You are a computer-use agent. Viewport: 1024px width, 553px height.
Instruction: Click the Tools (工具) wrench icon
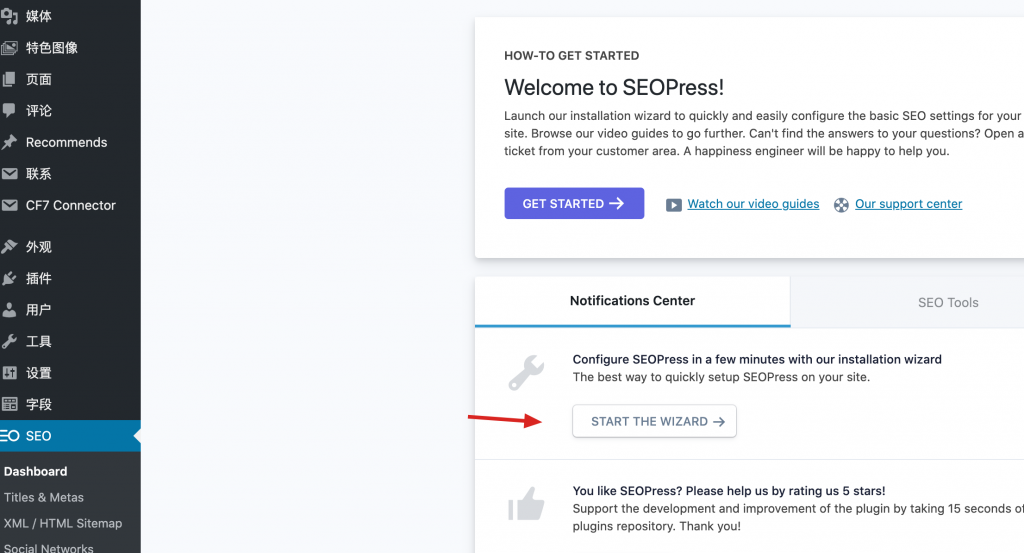pos(9,341)
